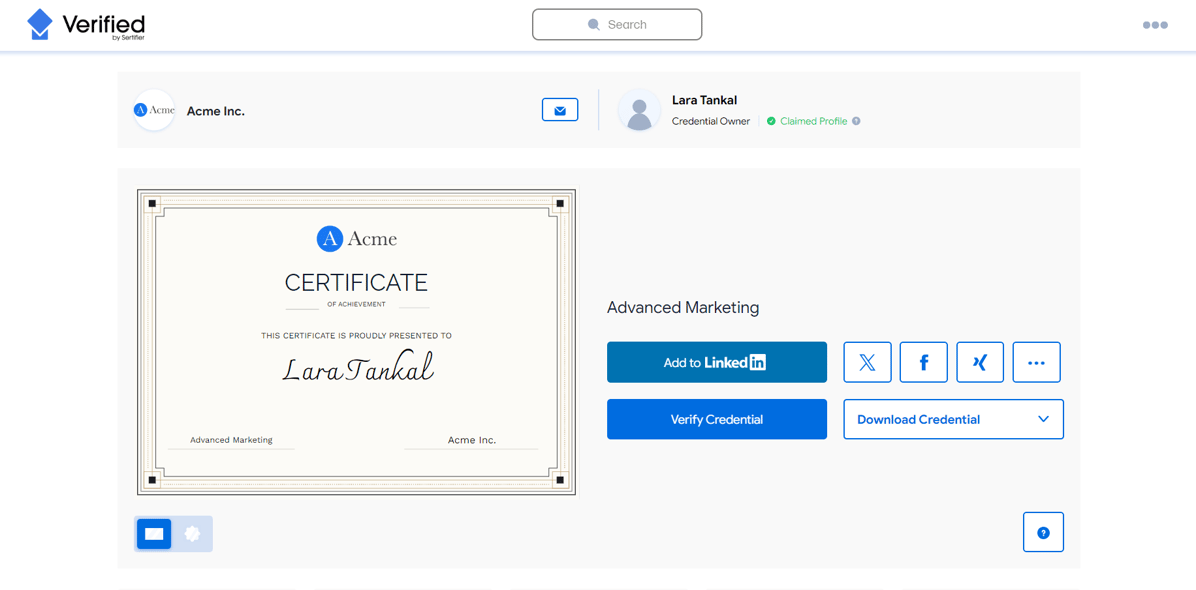Viewport: 1196px width, 590px height.
Task: Click the Verify Credential button
Action: pyautogui.click(x=716, y=419)
